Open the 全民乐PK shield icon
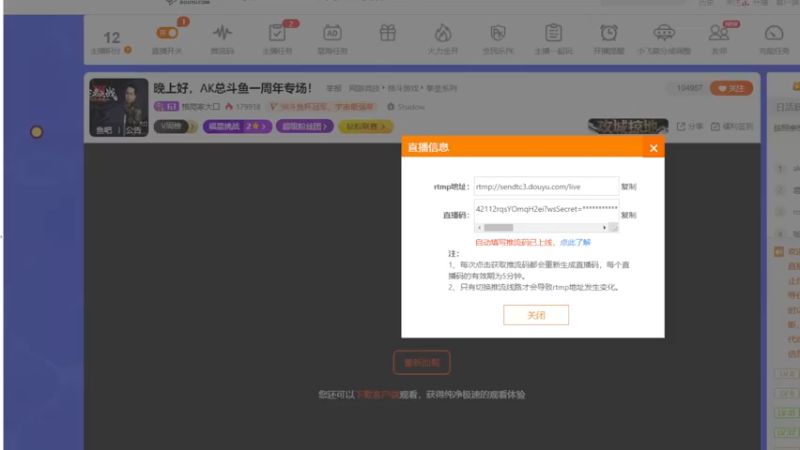This screenshot has height=450, width=800. pyautogui.click(x=498, y=33)
